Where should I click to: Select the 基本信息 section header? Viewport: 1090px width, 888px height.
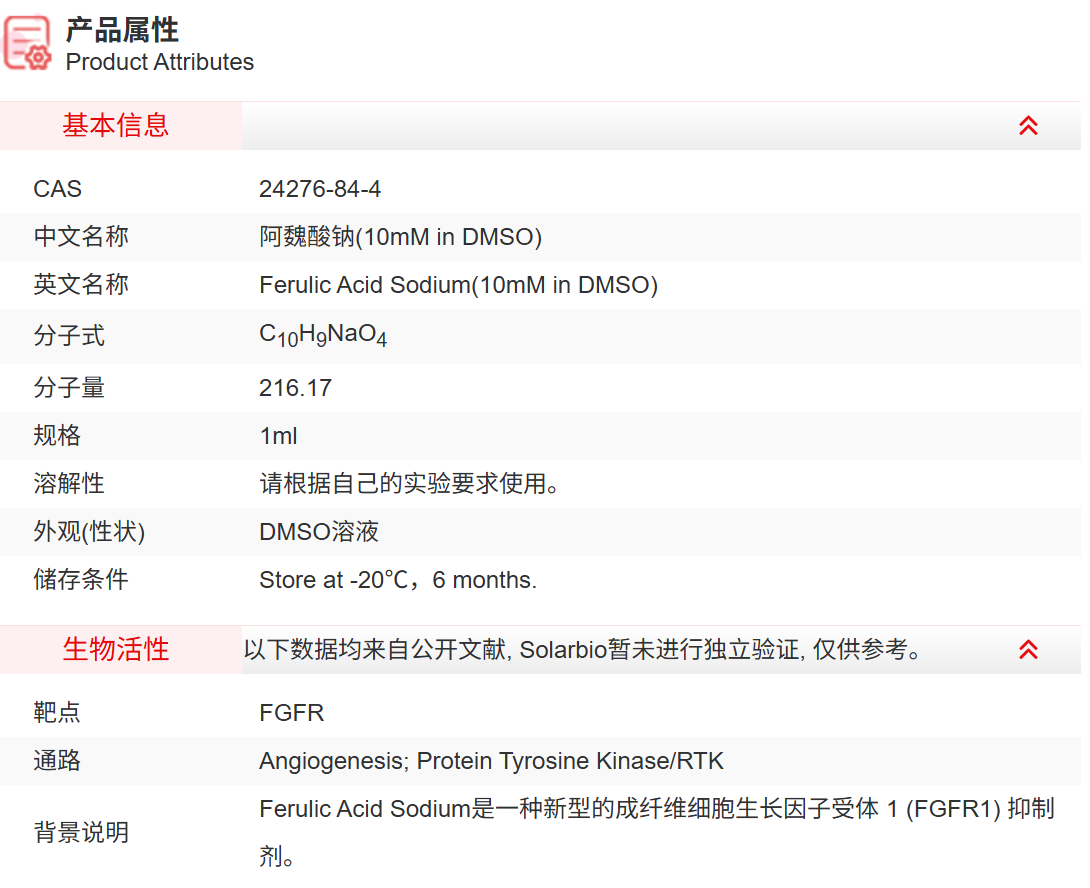116,126
